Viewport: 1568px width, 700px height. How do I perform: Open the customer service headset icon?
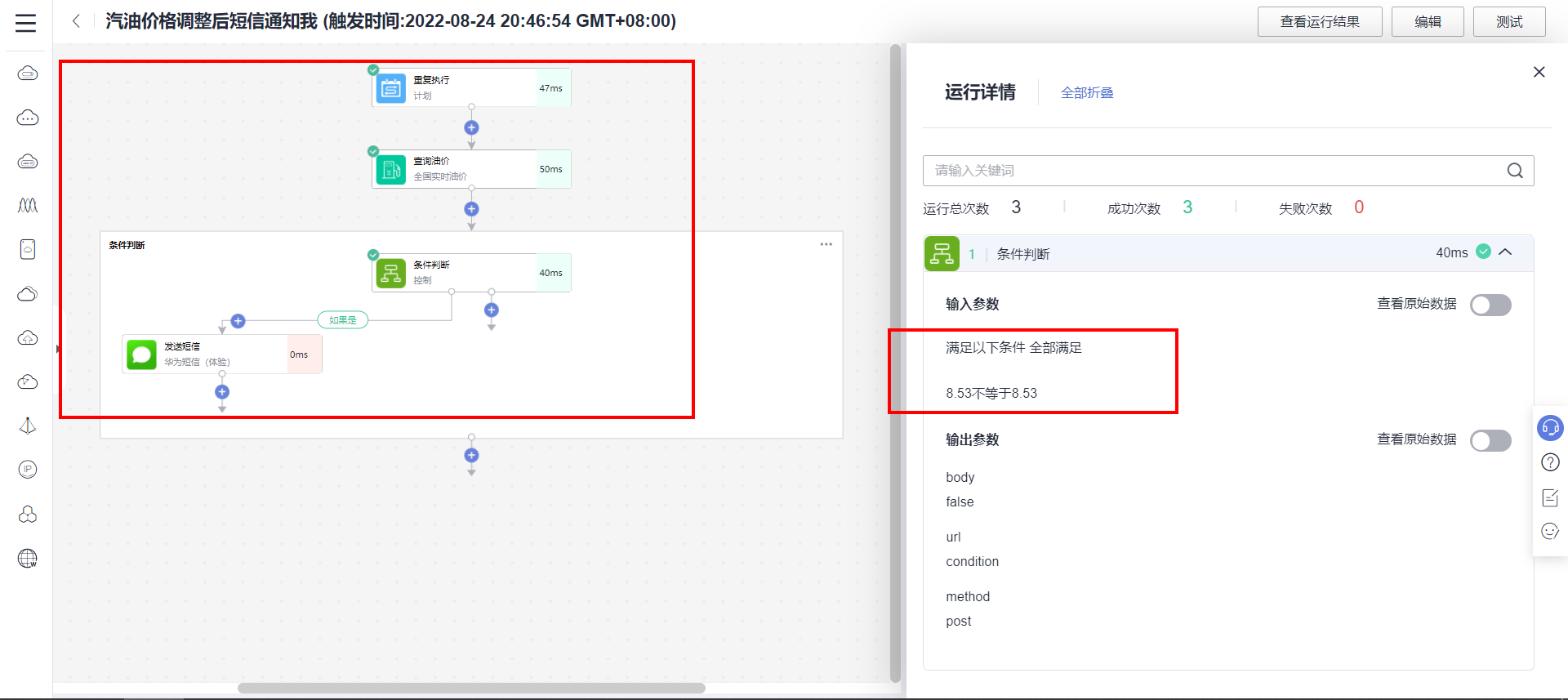pos(1550,427)
